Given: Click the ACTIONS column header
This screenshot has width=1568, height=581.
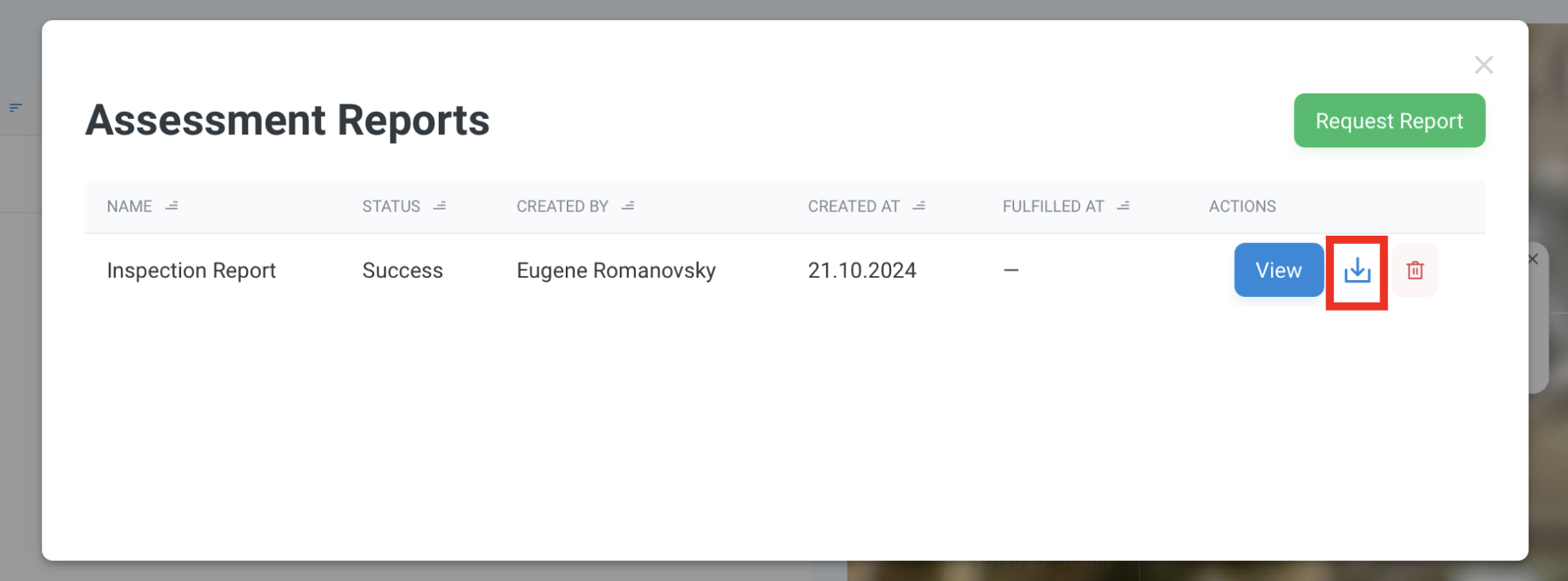Looking at the screenshot, I should pyautogui.click(x=1242, y=207).
